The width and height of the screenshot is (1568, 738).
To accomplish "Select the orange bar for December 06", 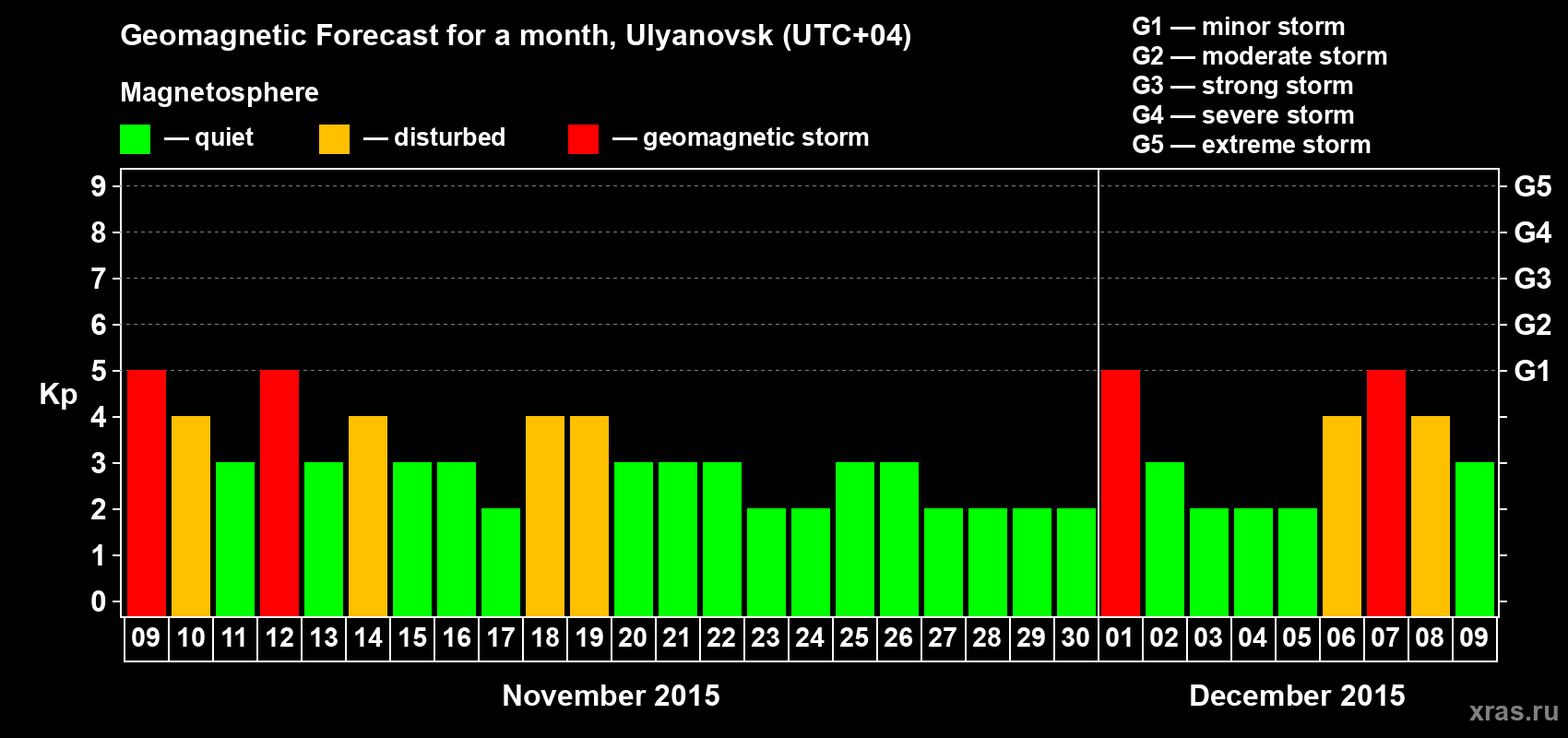I will coord(1342,516).
